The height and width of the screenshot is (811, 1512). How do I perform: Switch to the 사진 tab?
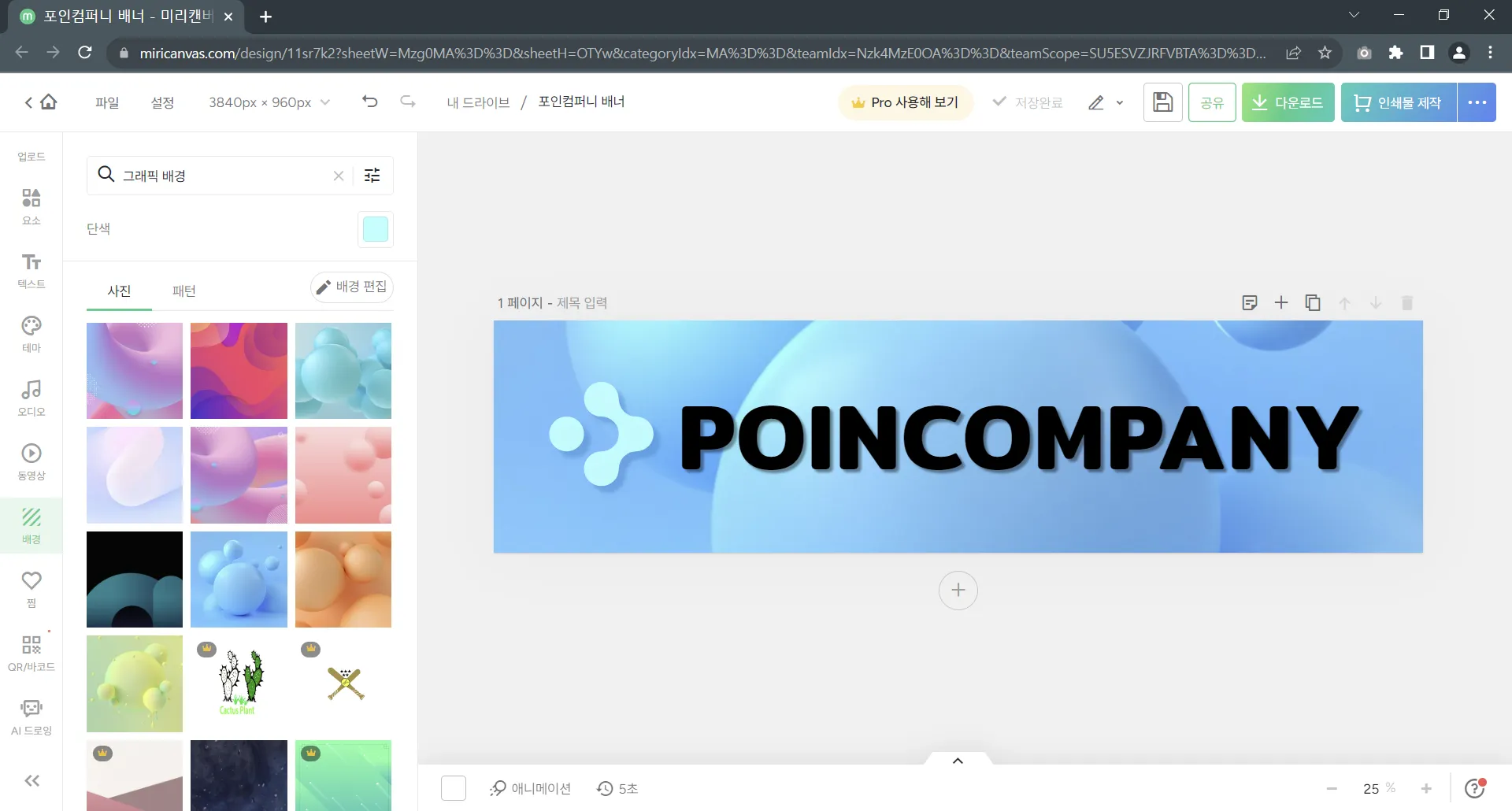tap(119, 291)
